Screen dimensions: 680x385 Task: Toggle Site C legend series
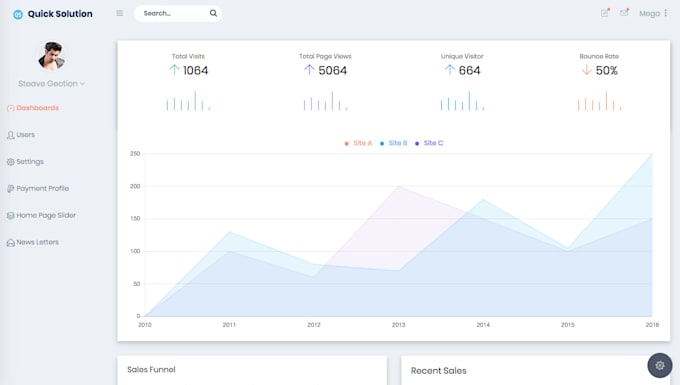[x=429, y=143]
